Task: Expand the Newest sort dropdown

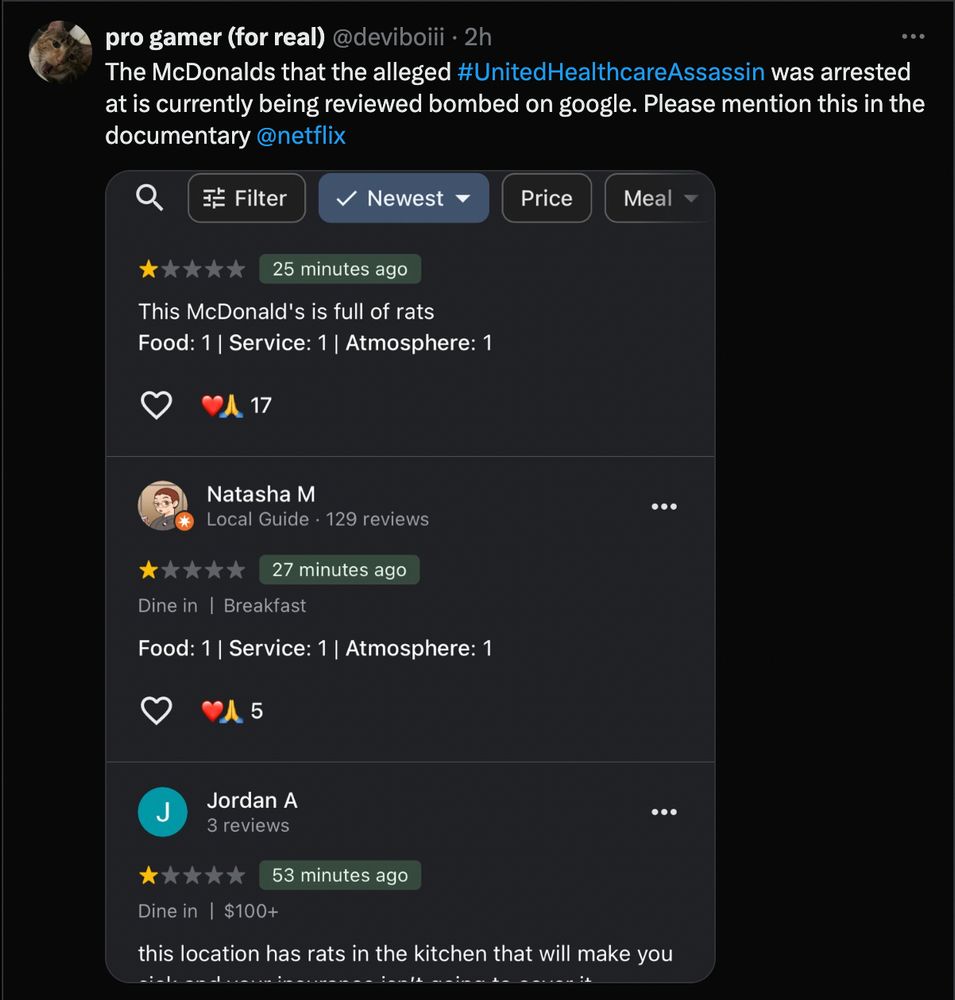Action: 404,198
